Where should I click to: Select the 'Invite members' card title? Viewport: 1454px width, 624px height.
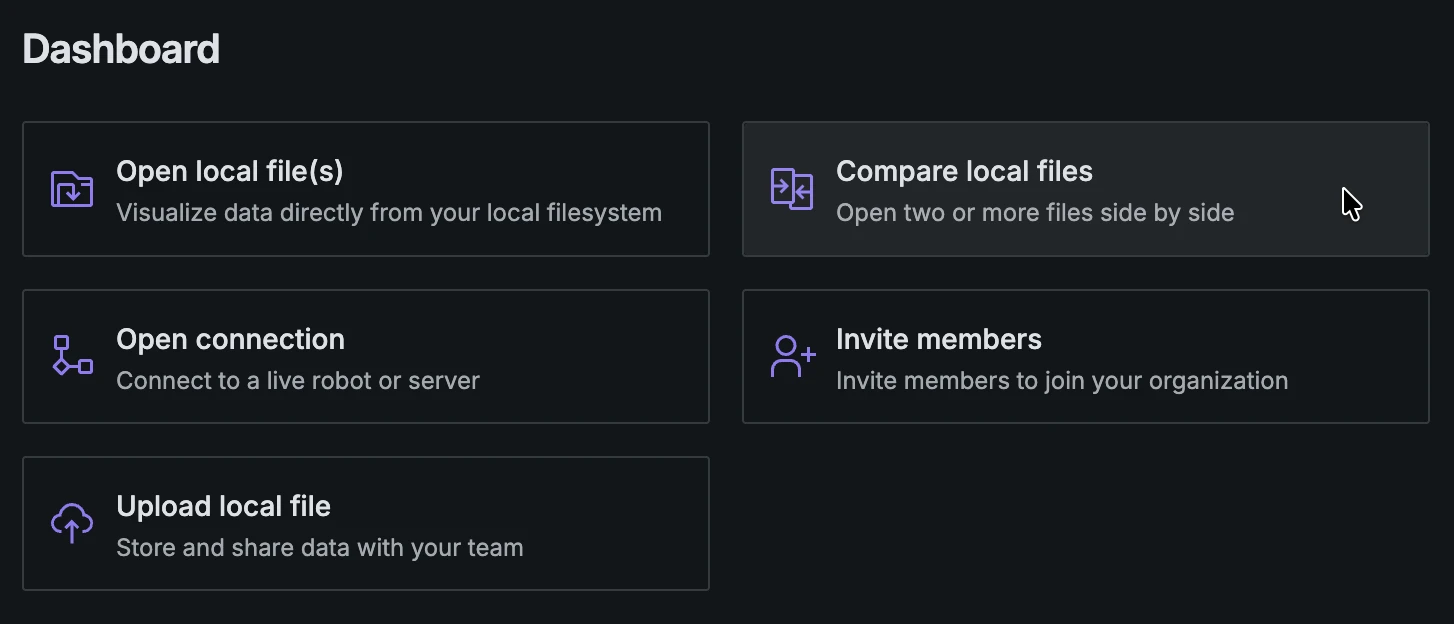[939, 339]
